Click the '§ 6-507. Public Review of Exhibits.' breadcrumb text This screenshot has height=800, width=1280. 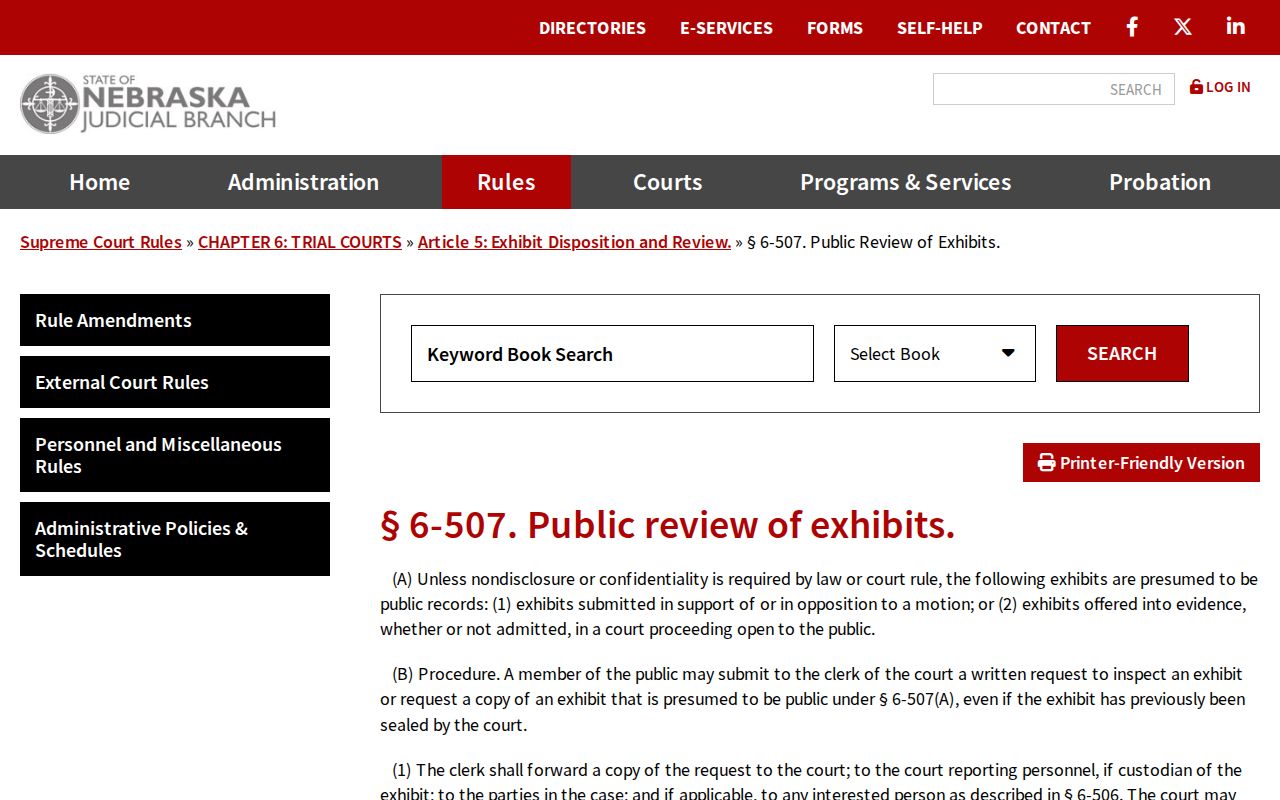pos(874,242)
